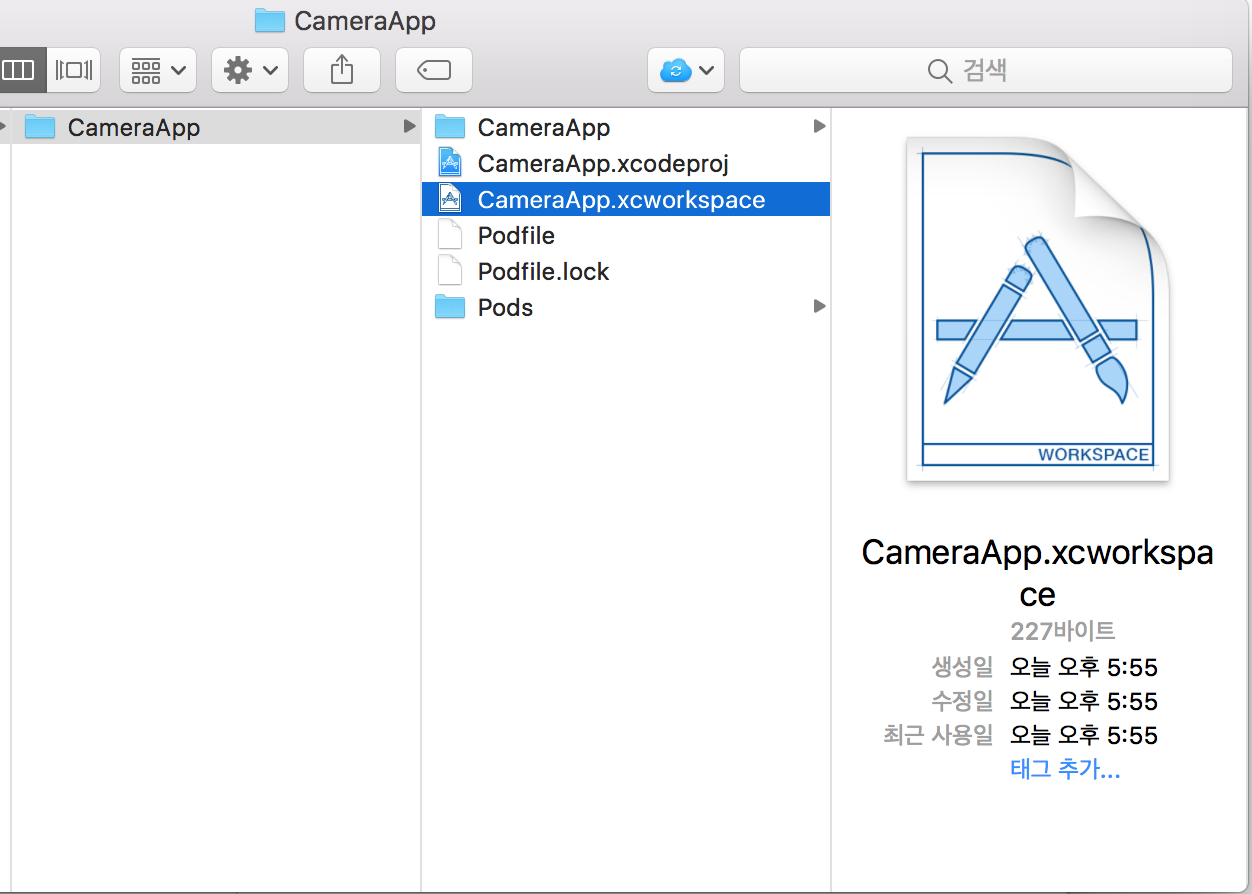1252x894 pixels.
Task: Open the item arrangement dropdown
Action: 158,70
